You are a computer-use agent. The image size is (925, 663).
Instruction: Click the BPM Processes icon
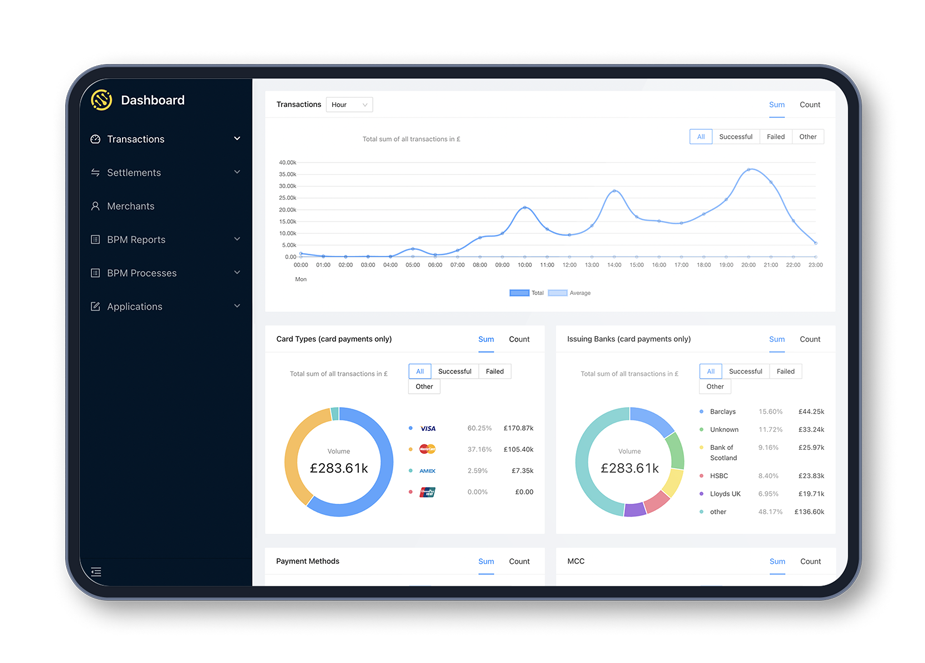point(95,273)
